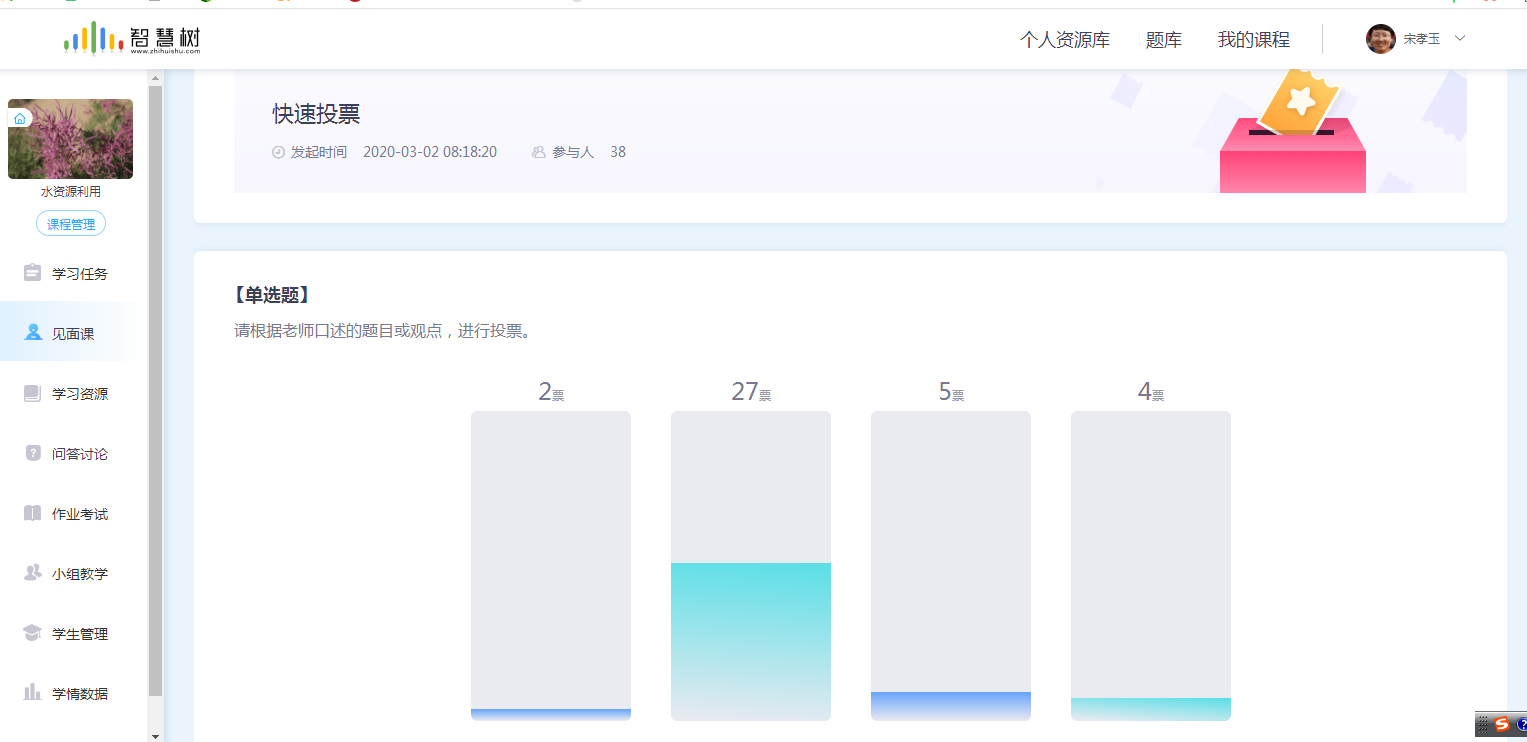The width and height of the screenshot is (1527, 742).
Task: Click the 见面课 person icon
Action: (33, 333)
